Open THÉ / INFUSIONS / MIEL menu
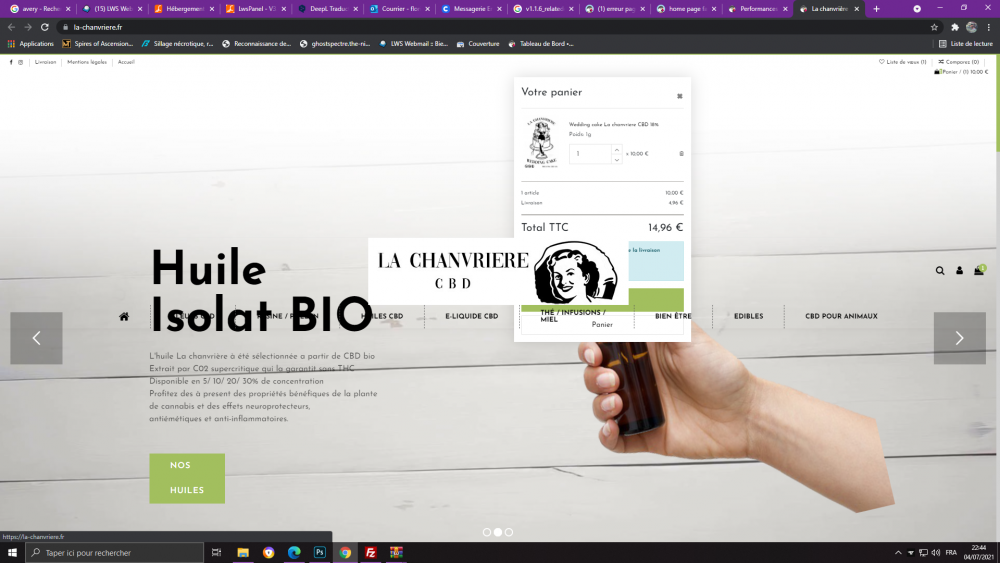The height and width of the screenshot is (563, 1000). point(573,316)
